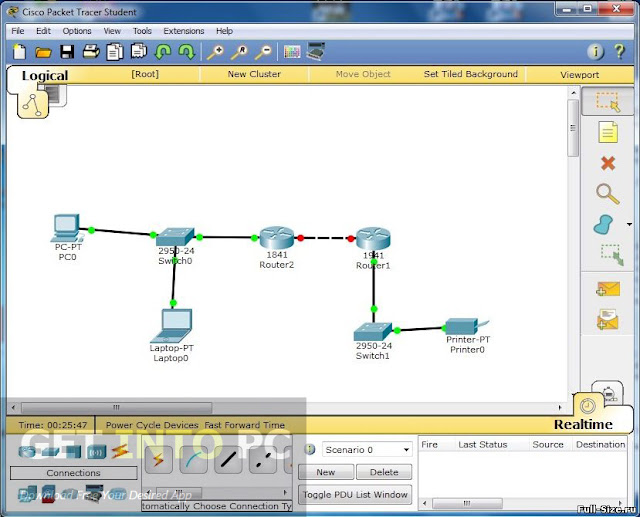Viewport: 640px width, 517px height.
Task: Choose the red X Delete tool
Action: tap(608, 163)
